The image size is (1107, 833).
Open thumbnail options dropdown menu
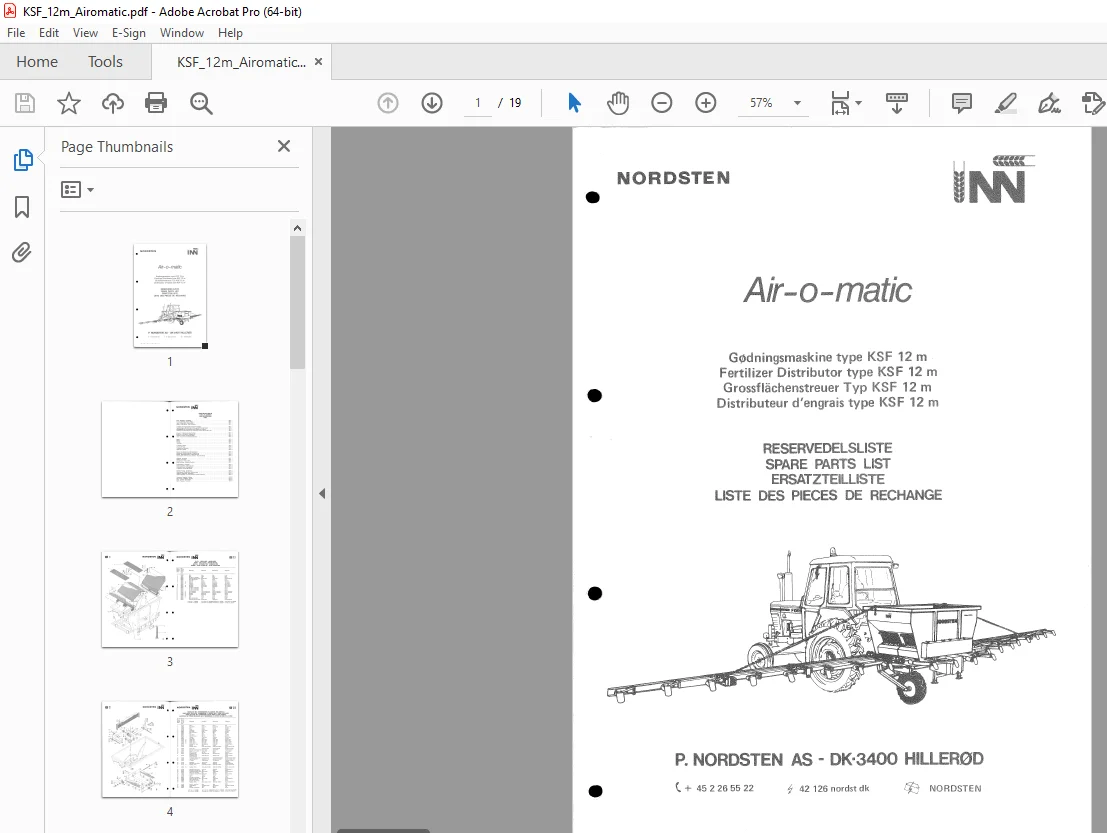click(x=78, y=190)
